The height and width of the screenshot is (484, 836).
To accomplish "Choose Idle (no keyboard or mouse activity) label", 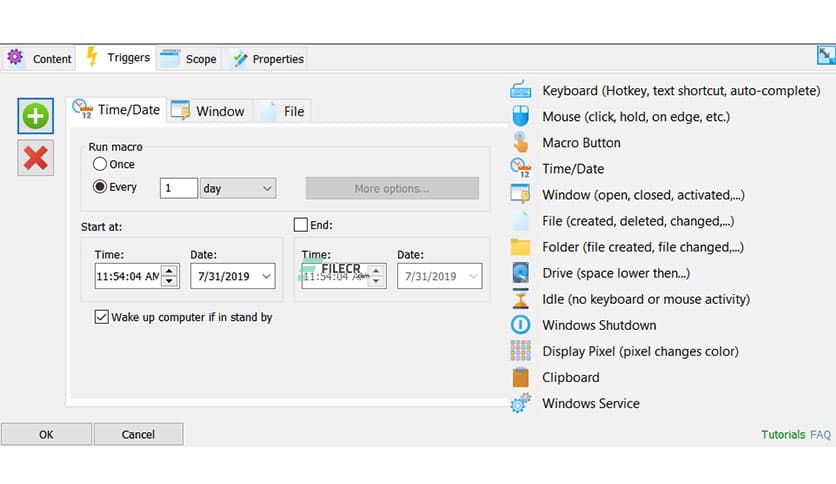I will [x=646, y=299].
